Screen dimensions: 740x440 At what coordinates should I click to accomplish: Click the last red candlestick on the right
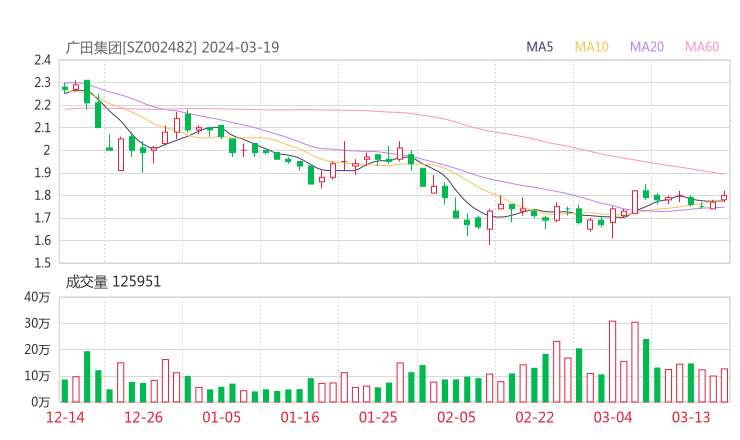point(724,197)
